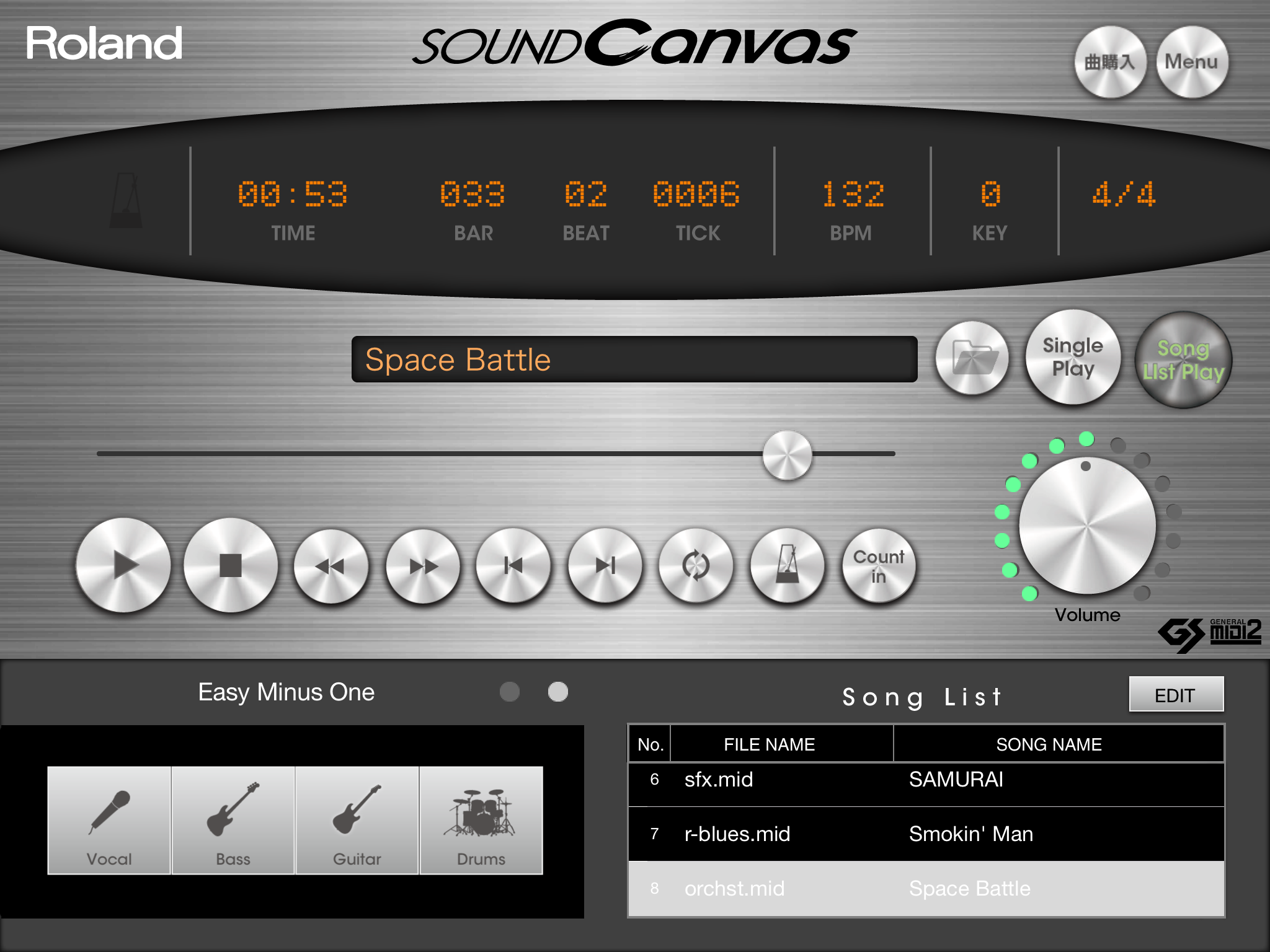
Task: Click the Easy Minus One heading
Action: [286, 692]
